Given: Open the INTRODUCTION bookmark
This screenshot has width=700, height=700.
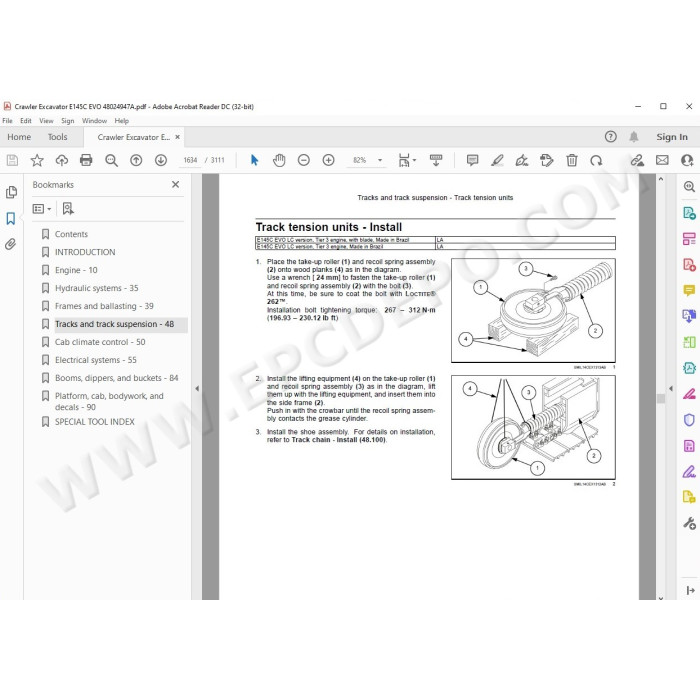Looking at the screenshot, I should (85, 252).
